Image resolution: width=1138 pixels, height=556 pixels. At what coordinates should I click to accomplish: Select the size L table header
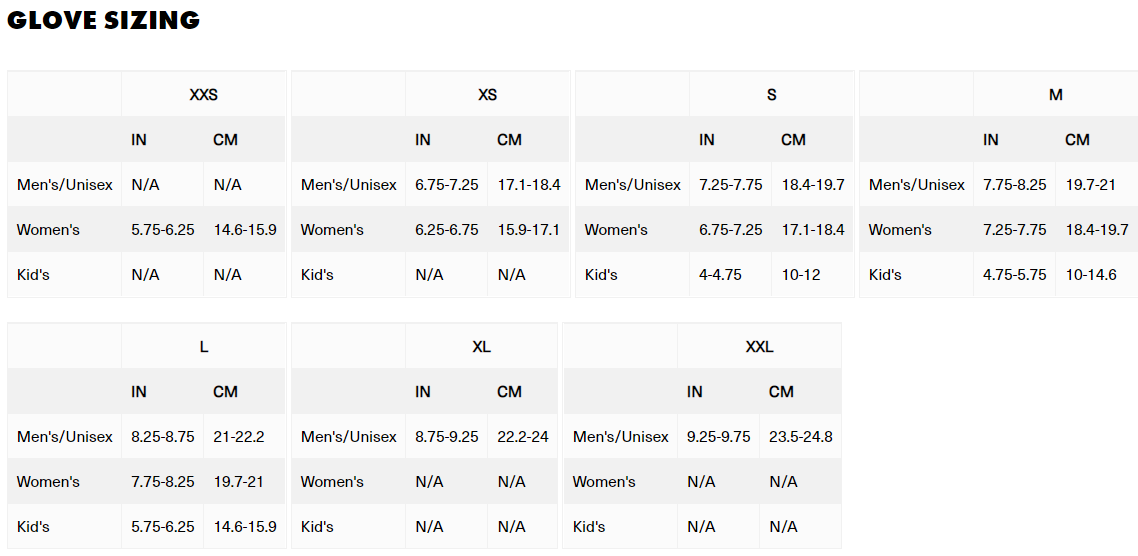203,347
